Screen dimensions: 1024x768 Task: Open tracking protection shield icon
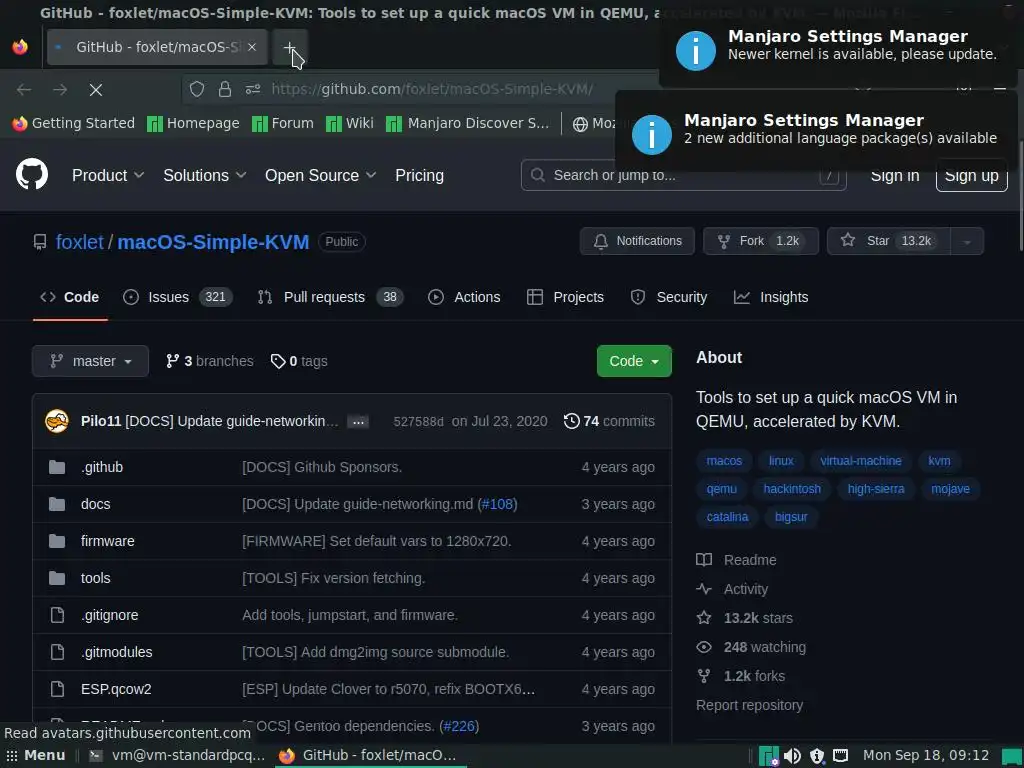[197, 89]
